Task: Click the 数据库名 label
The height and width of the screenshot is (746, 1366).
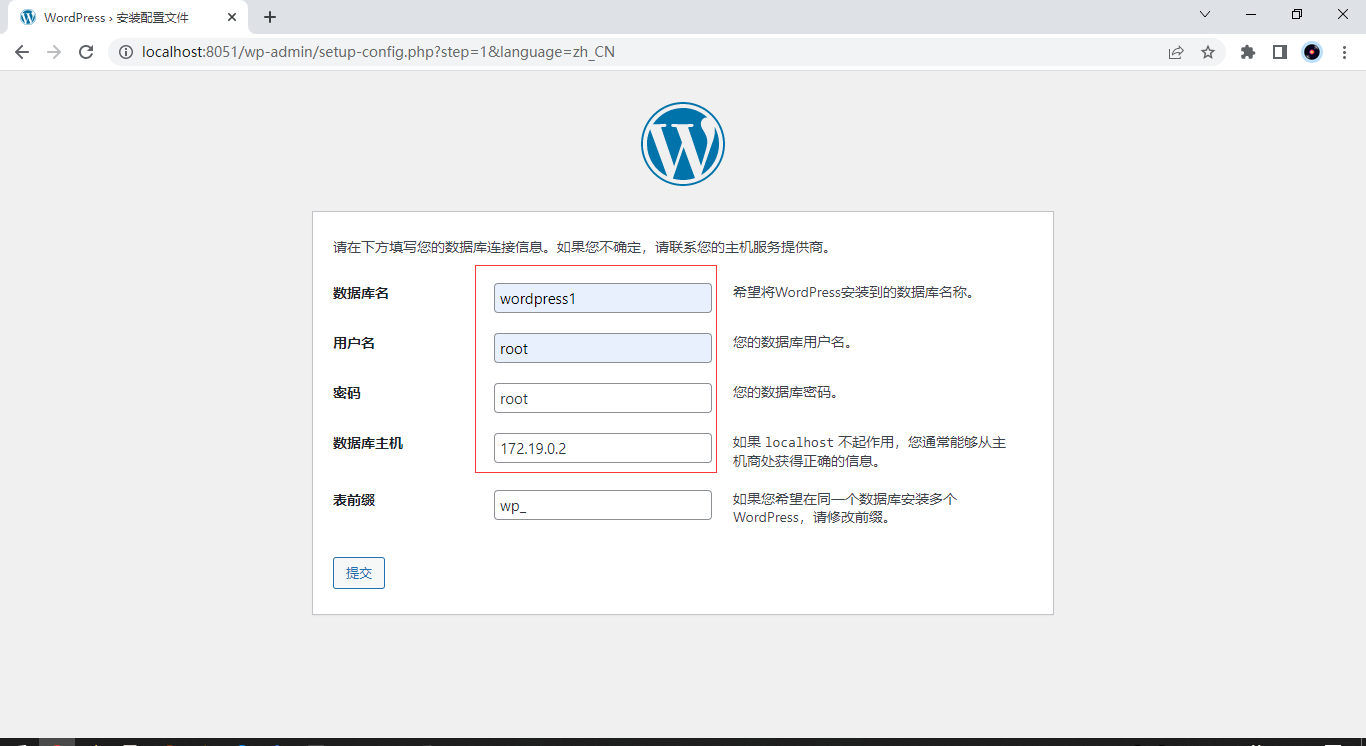Action: (x=361, y=293)
